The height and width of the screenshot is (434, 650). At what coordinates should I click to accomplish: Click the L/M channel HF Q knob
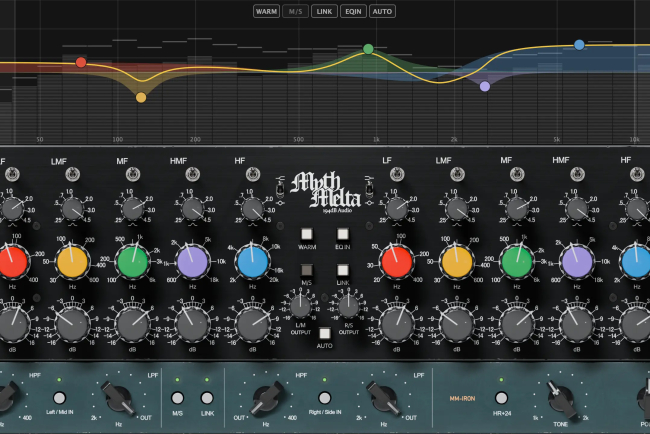(x=253, y=209)
